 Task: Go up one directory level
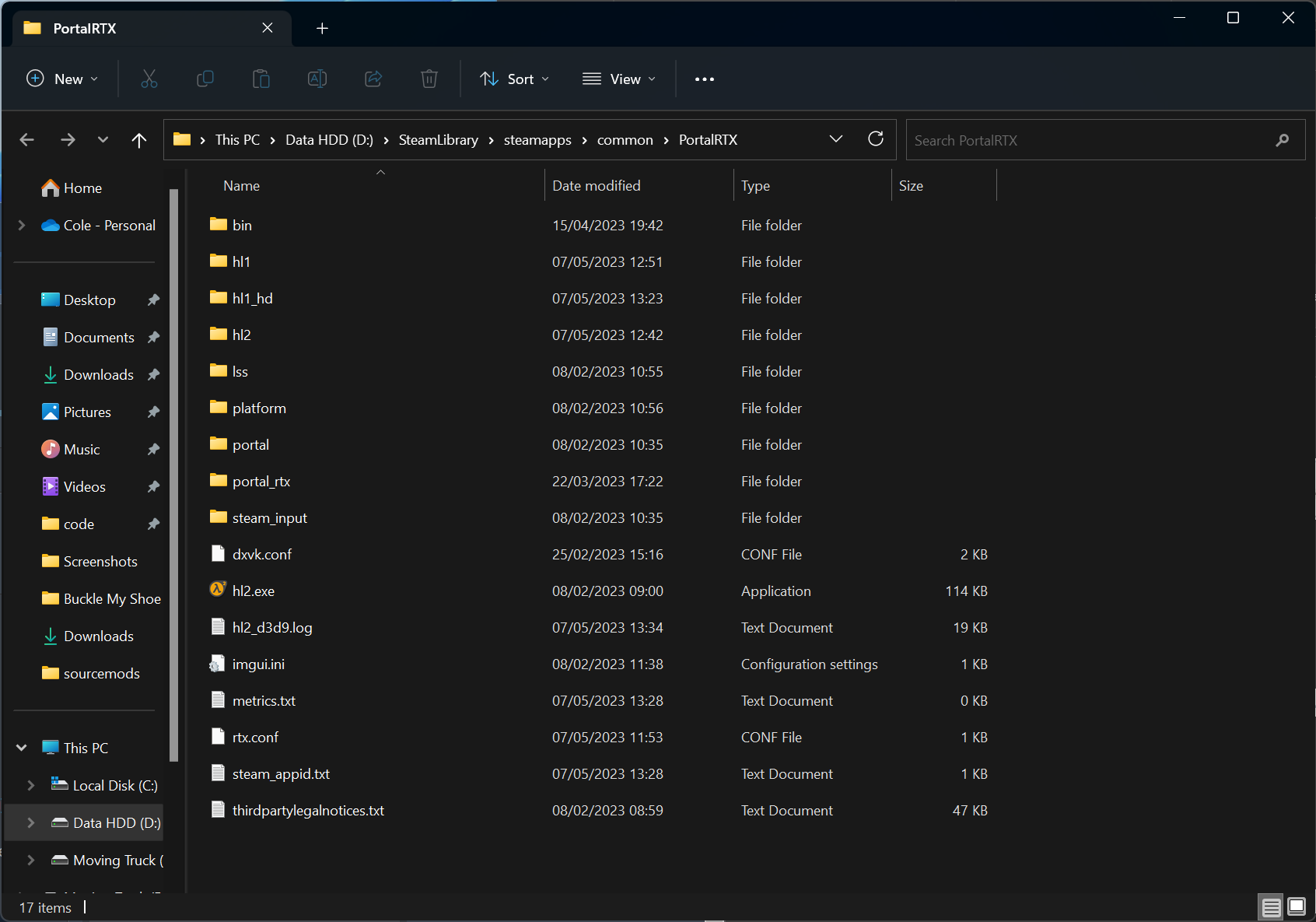139,140
